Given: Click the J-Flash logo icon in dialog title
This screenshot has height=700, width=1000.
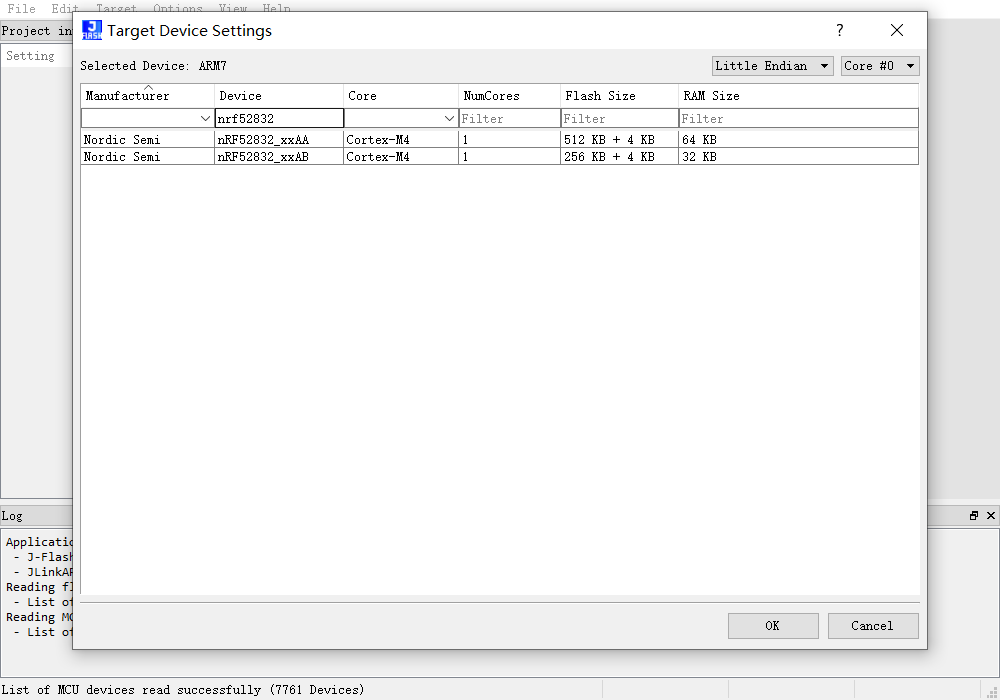Looking at the screenshot, I should click(92, 30).
